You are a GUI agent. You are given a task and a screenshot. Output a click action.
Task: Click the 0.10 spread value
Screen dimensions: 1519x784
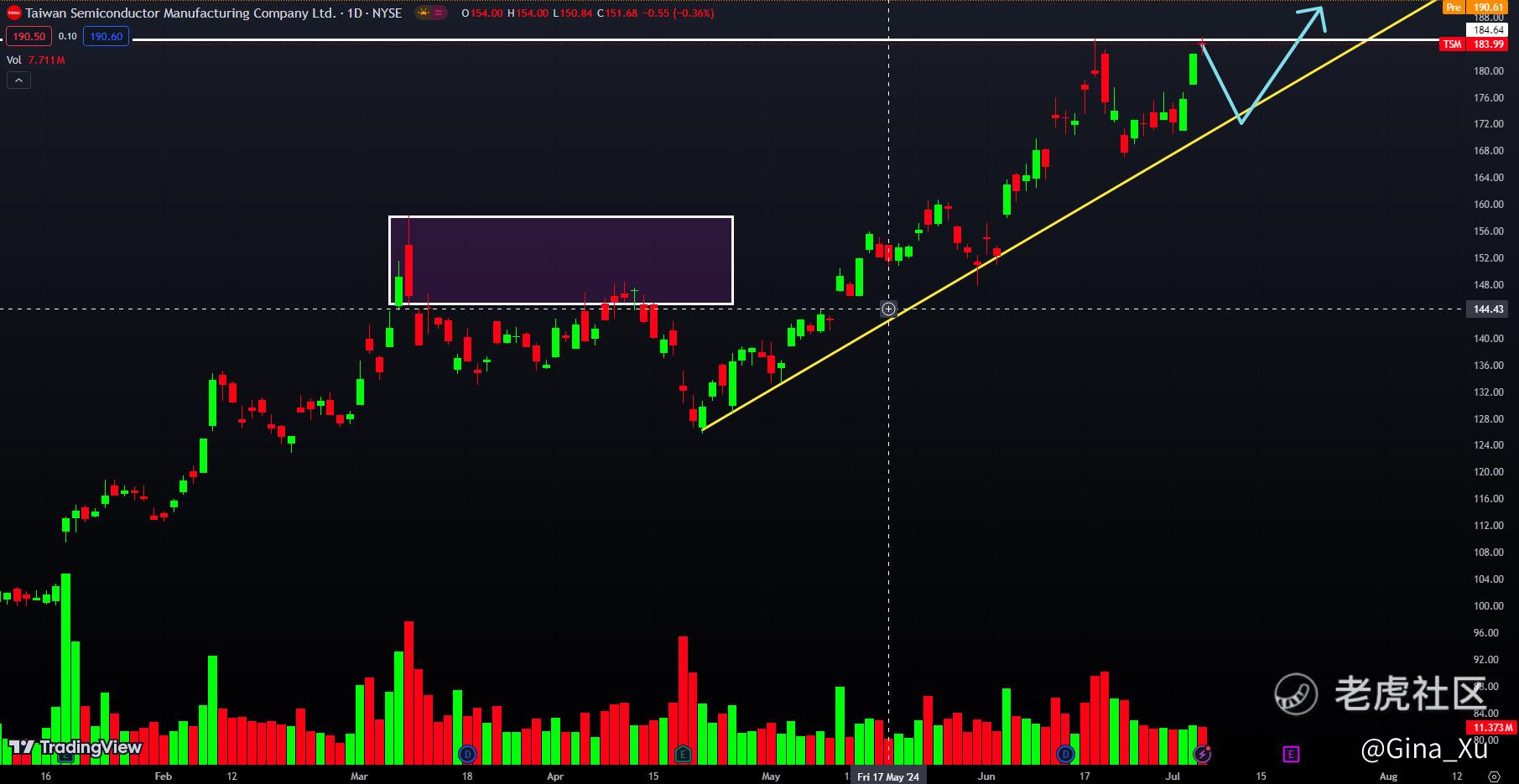(x=68, y=37)
